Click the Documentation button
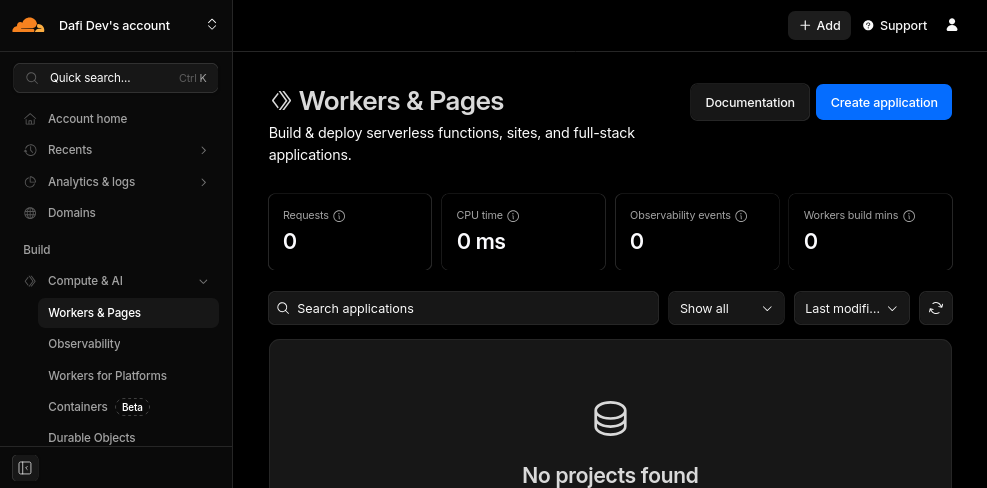Image resolution: width=987 pixels, height=488 pixels. pos(750,102)
